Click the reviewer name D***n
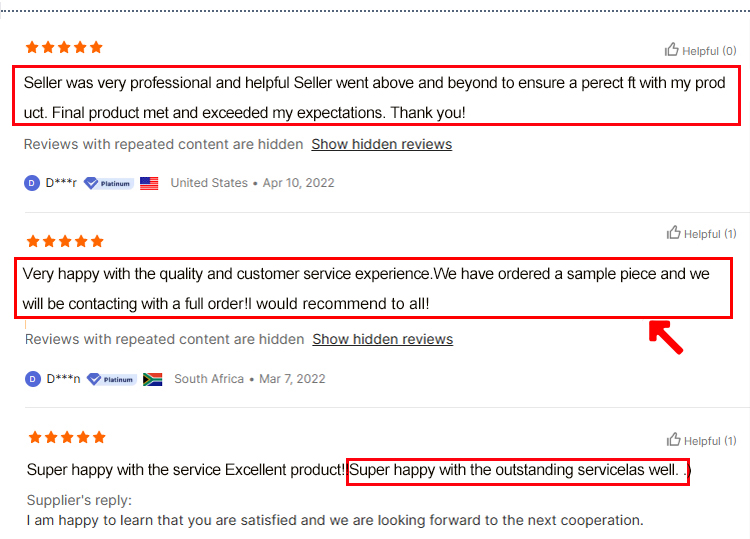750x539 pixels. tap(63, 379)
